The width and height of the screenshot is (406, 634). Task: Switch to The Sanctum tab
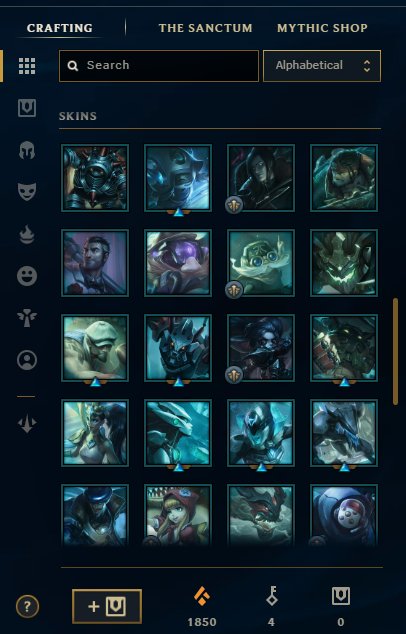205,28
